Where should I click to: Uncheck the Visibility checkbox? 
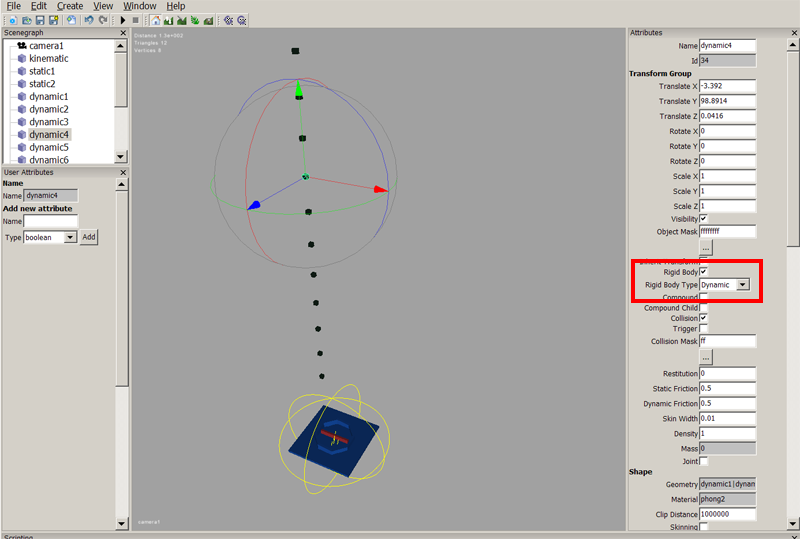704,218
